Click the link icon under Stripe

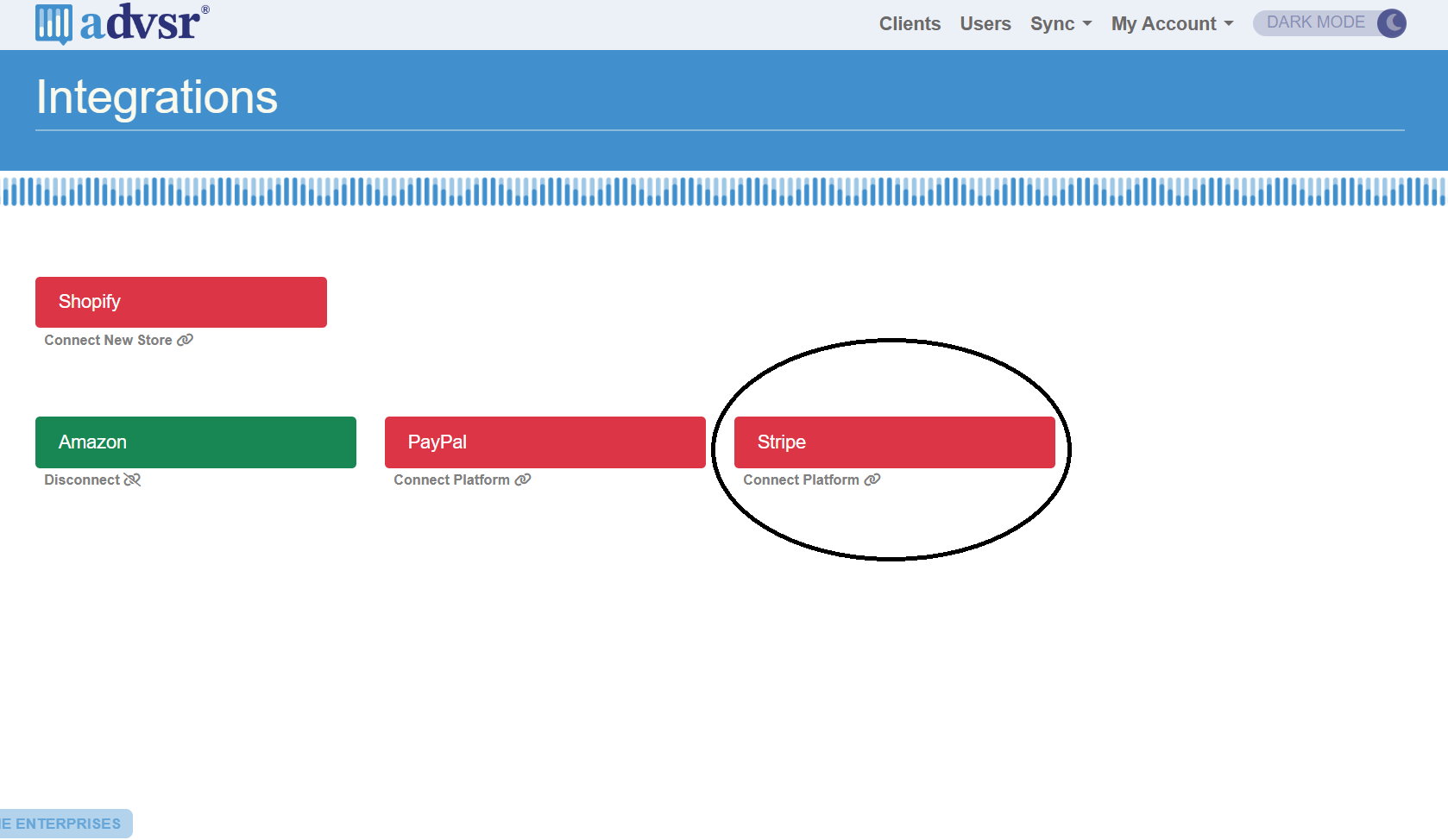(x=872, y=480)
